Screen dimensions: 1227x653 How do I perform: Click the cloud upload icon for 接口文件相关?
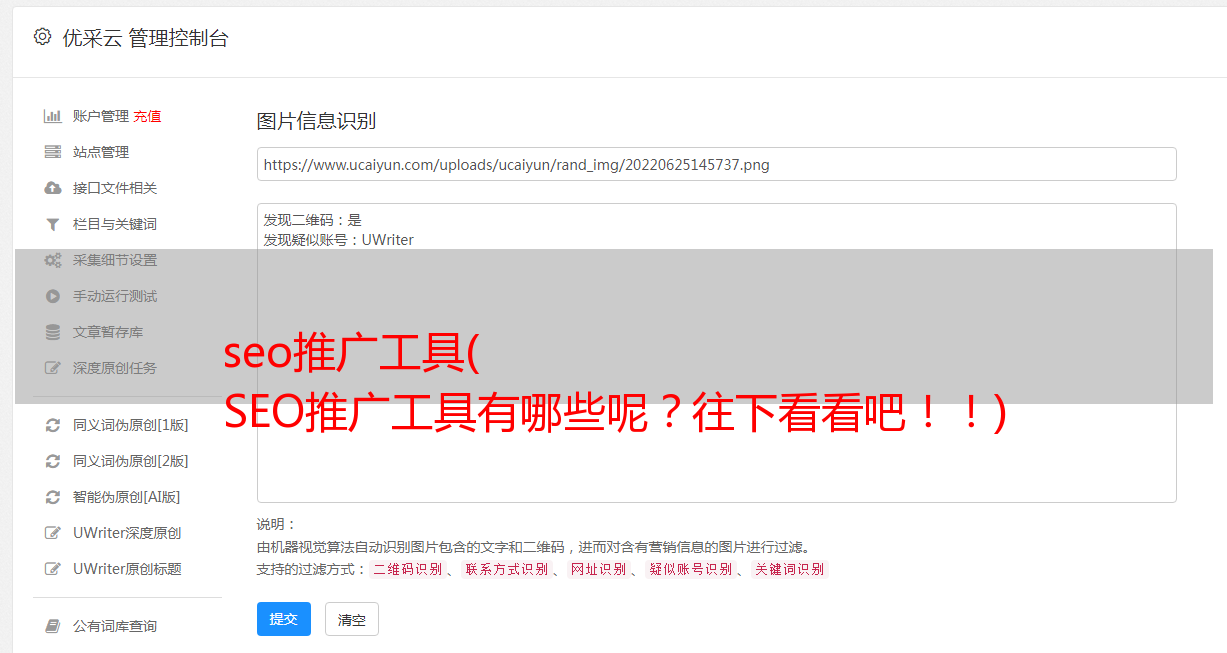click(53, 188)
